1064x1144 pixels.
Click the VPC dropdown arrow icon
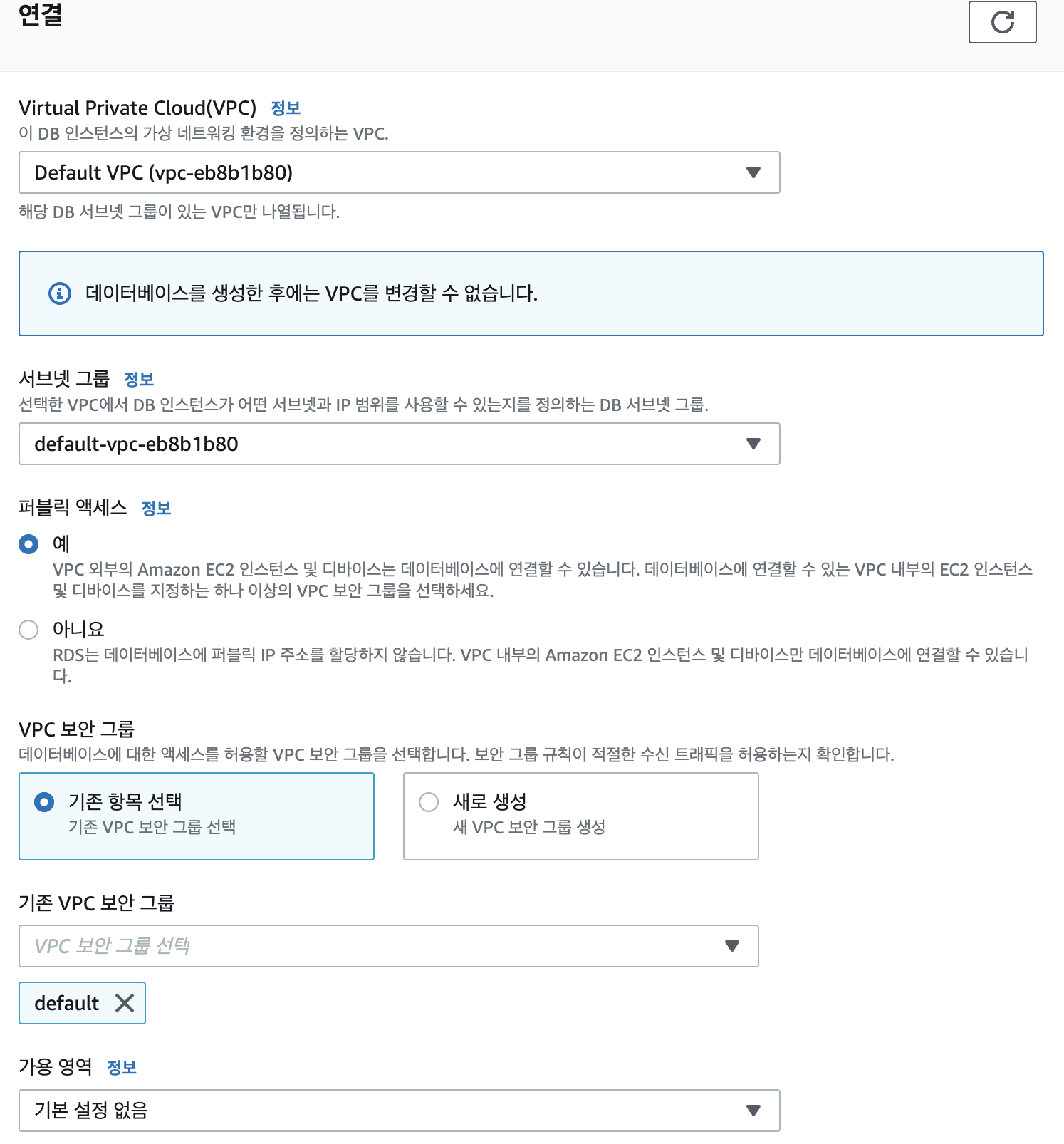coord(753,172)
